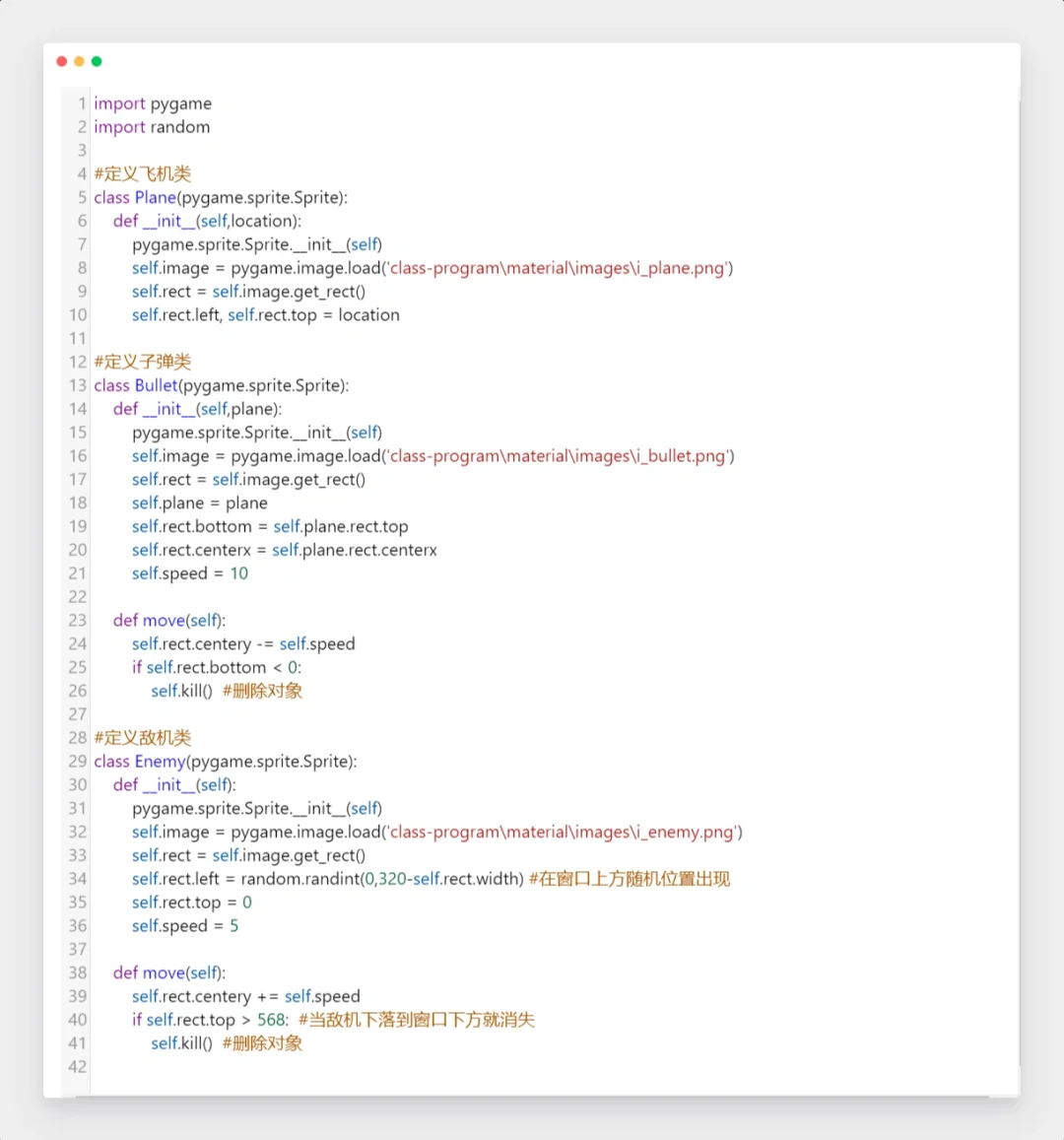Click line number 42 in gutter

click(x=78, y=1067)
